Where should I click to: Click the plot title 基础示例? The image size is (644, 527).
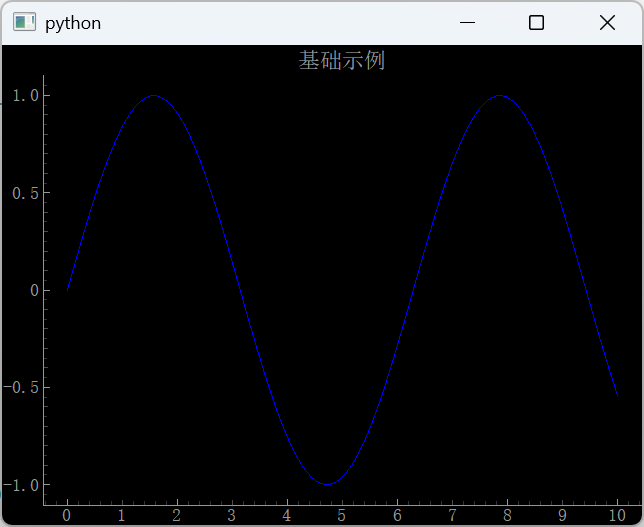pyautogui.click(x=341, y=60)
